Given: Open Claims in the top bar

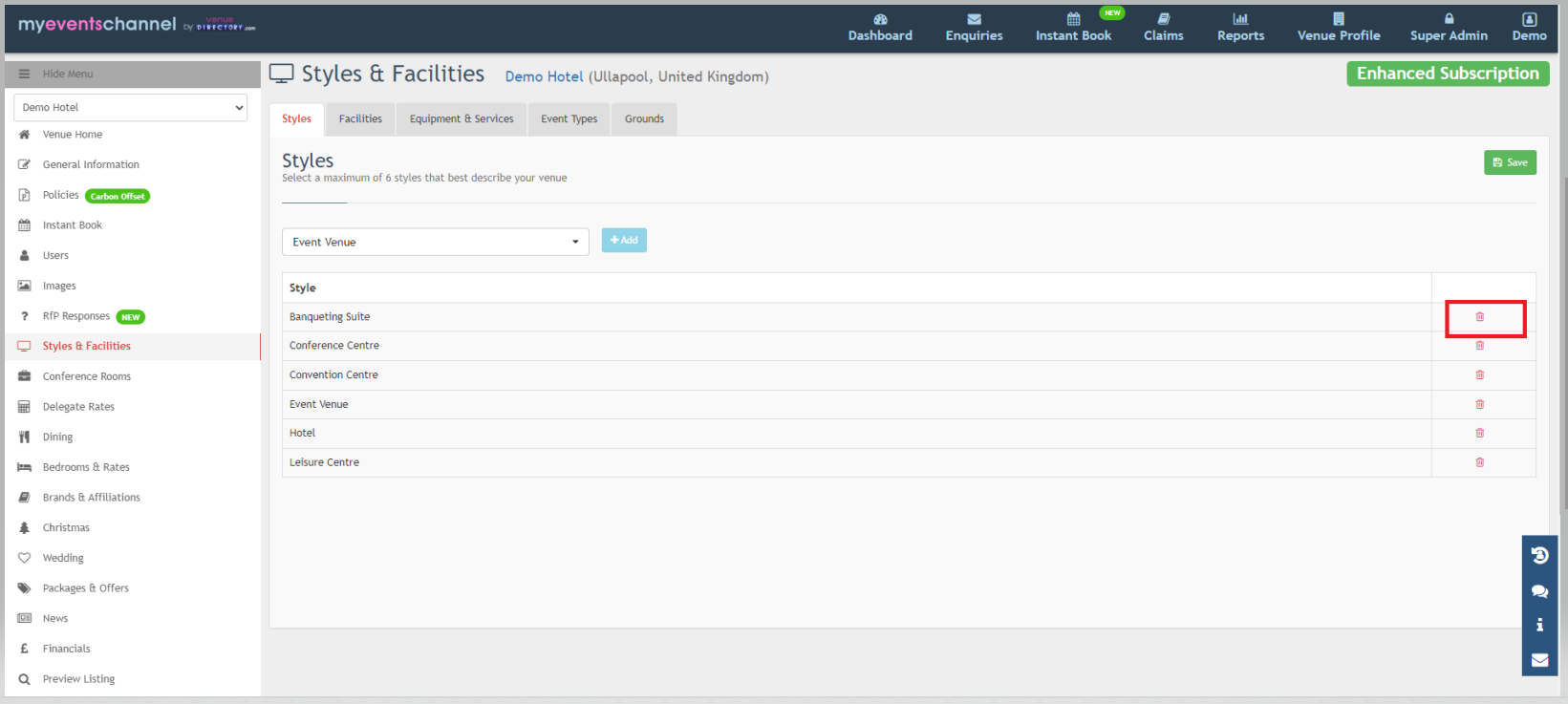Looking at the screenshot, I should click(x=1163, y=28).
